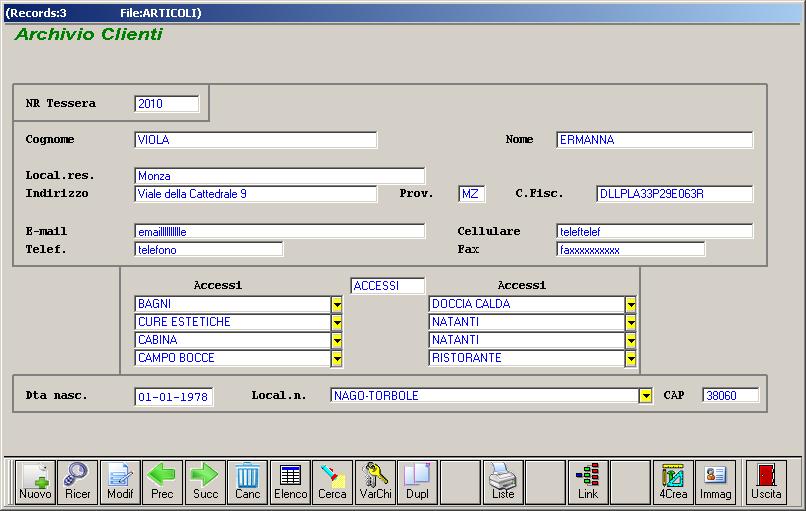Open the NAGO-TORBOLE Local.n. dropdown arrow
Image resolution: width=806 pixels, height=511 pixels.
click(x=646, y=396)
